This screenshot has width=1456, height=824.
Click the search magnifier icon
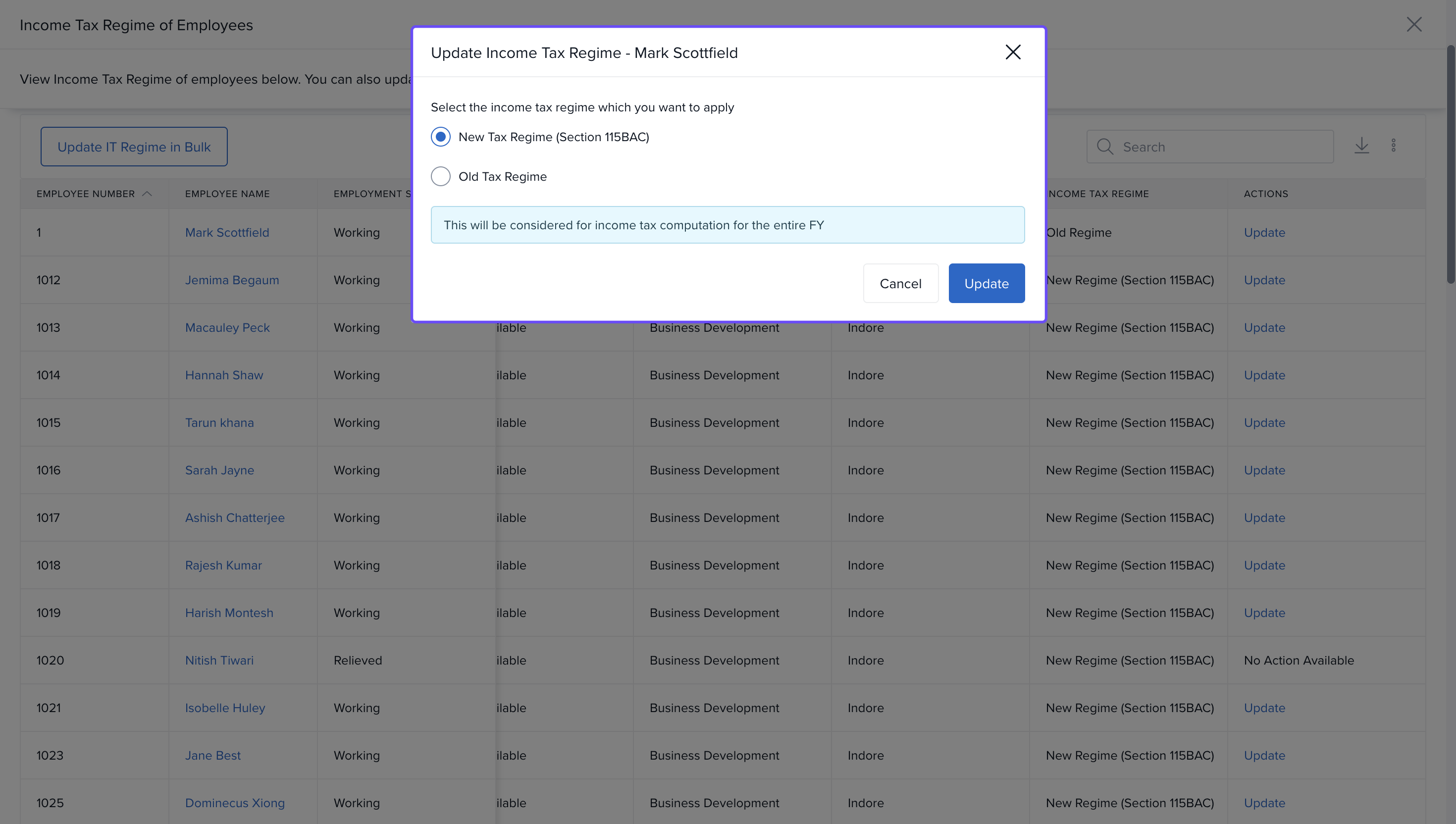1104,147
